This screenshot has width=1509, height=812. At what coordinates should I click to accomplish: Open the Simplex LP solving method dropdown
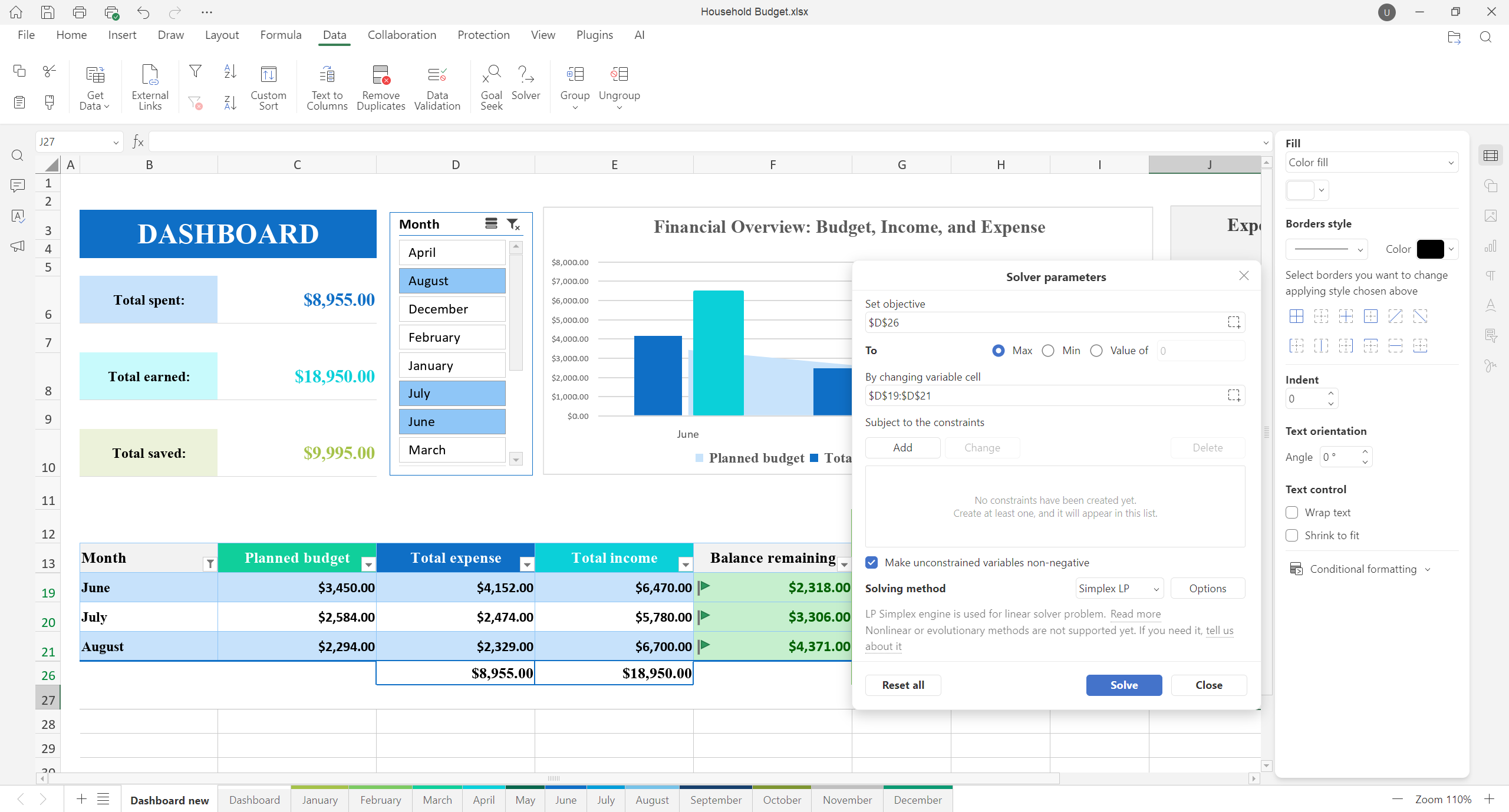point(1118,587)
